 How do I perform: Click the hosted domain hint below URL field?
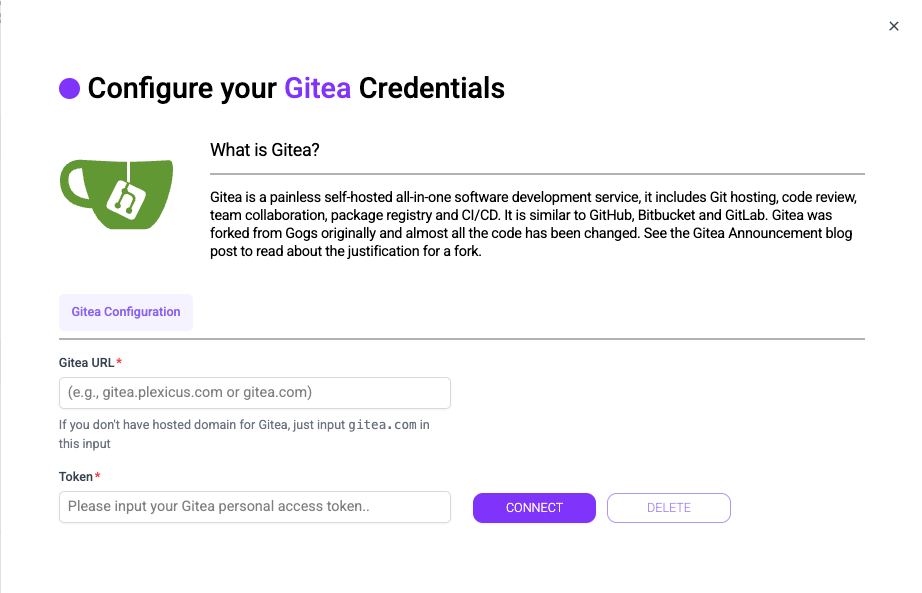point(200,425)
